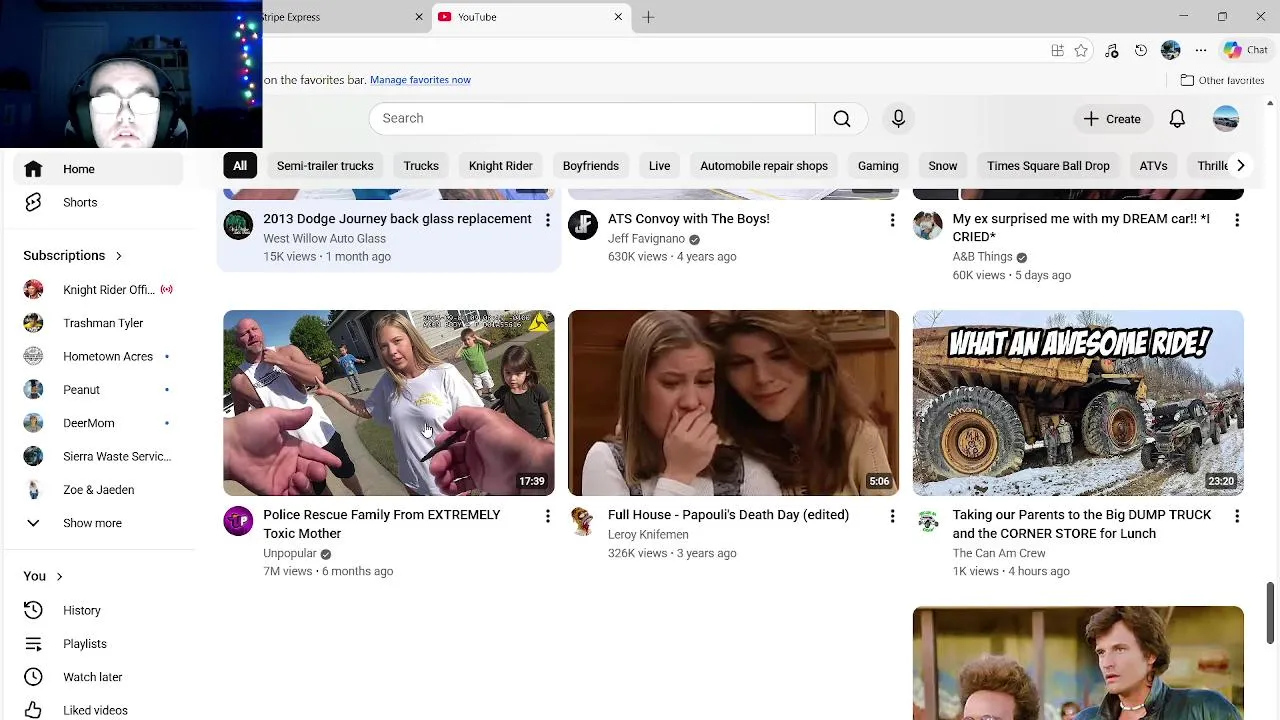Open the notifications bell
The height and width of the screenshot is (720, 1280).
click(x=1177, y=119)
